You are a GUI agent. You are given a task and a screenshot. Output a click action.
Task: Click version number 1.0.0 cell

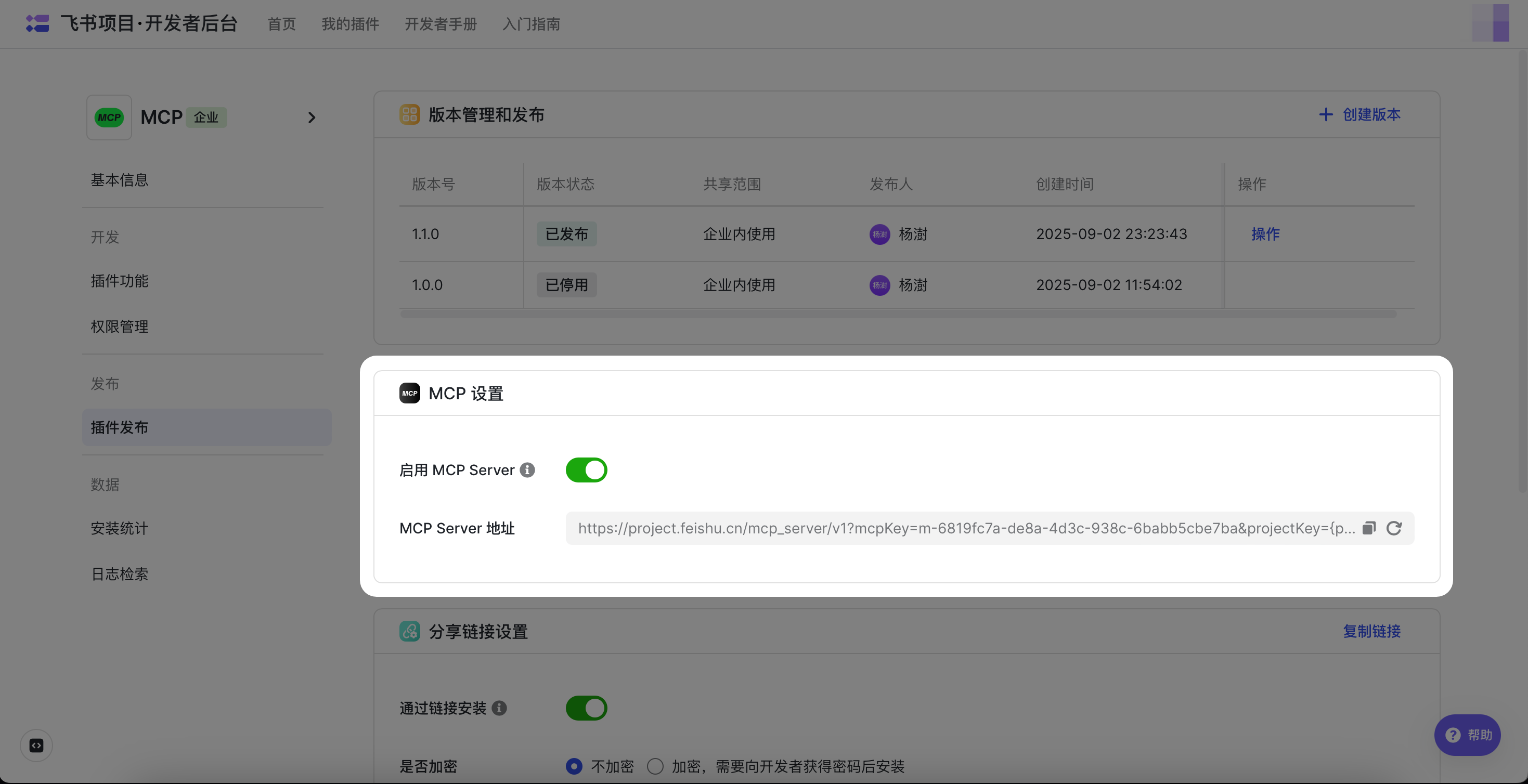pos(427,285)
